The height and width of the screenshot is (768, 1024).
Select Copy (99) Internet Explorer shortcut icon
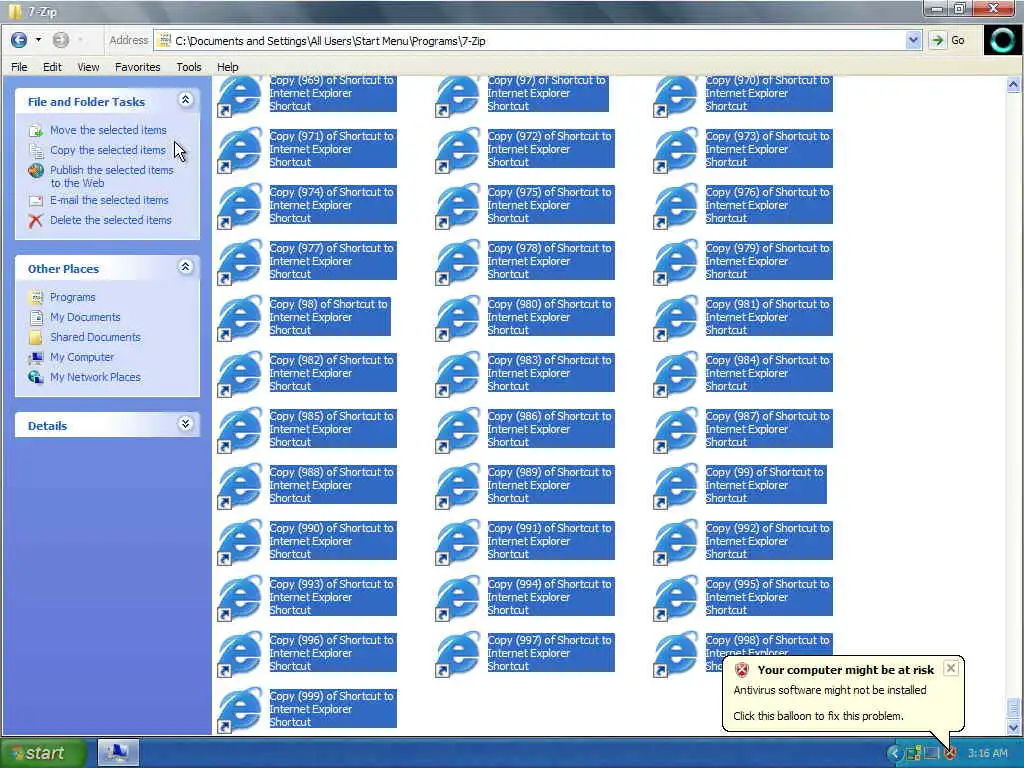coord(675,487)
